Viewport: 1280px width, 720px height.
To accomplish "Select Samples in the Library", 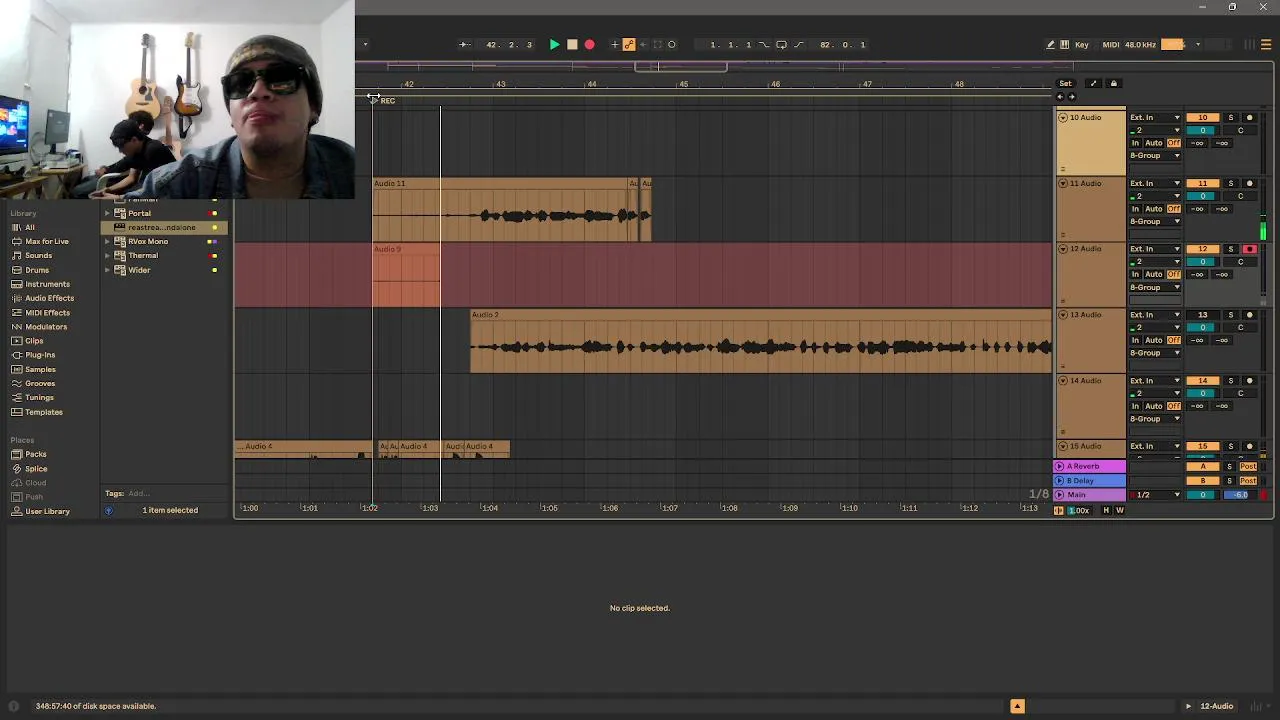I will pos(40,370).
